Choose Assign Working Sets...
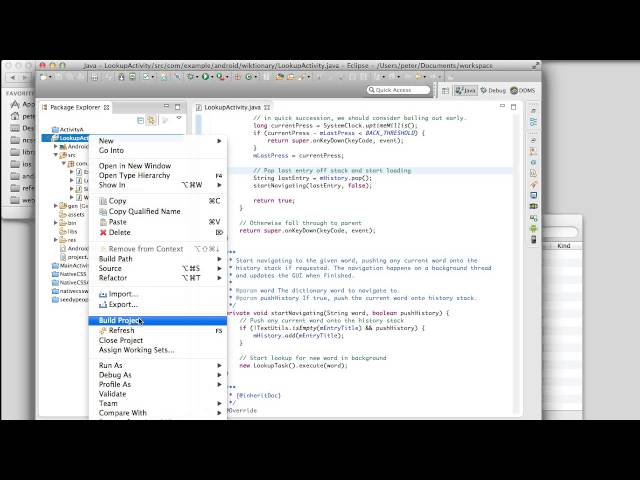Screen dimensions: 640x480 pos(158,350)
